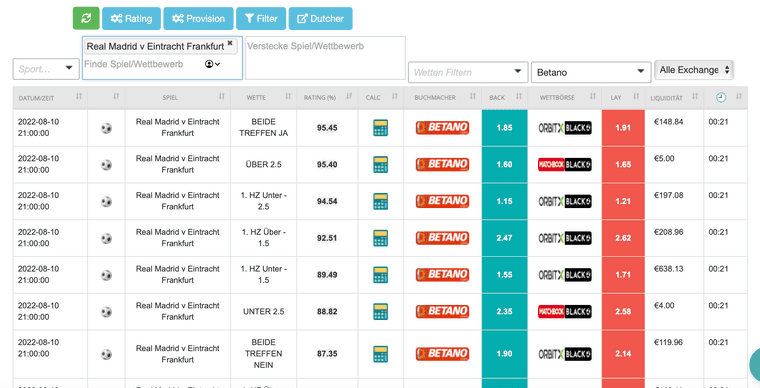Click lay odds 2.14 cell
The width and height of the screenshot is (760, 388).
click(x=623, y=354)
